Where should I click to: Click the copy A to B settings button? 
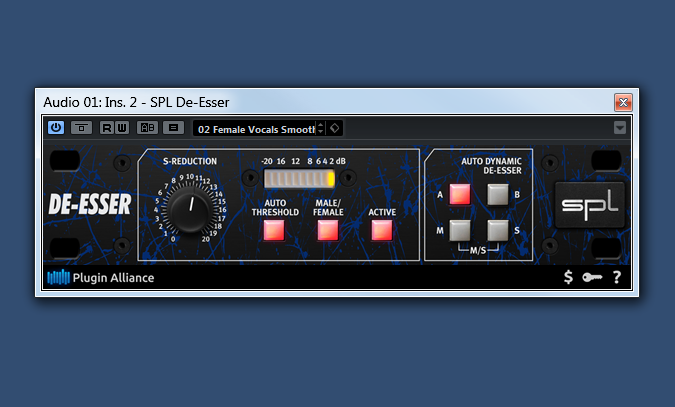(173, 128)
